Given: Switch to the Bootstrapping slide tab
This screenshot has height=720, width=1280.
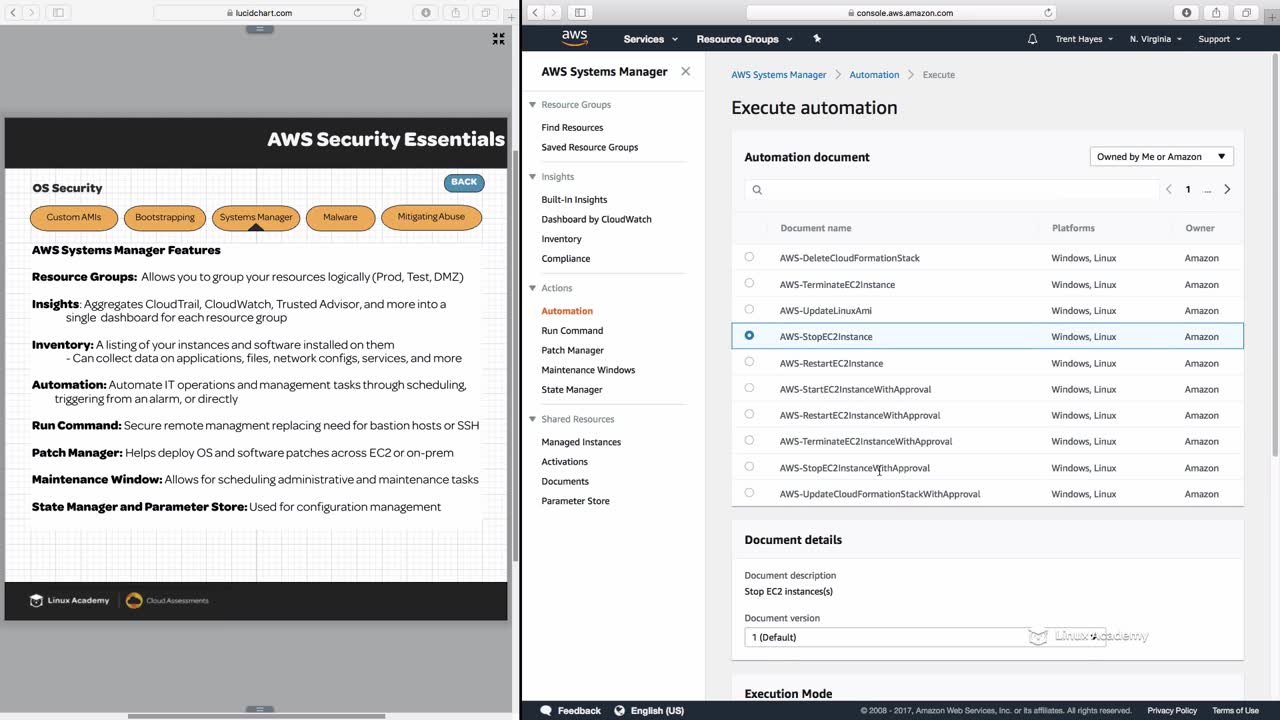Looking at the screenshot, I should click(165, 217).
